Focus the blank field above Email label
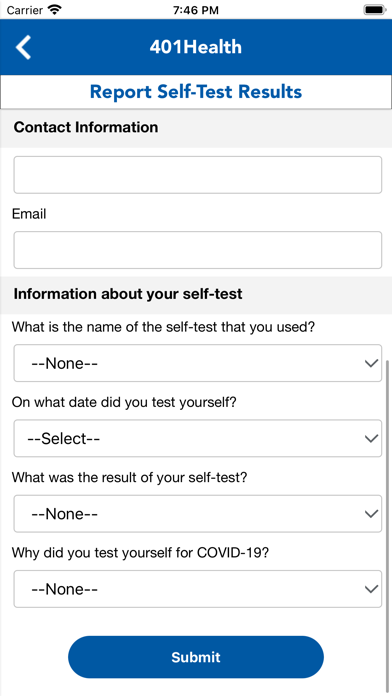The image size is (392, 696). click(x=198, y=175)
